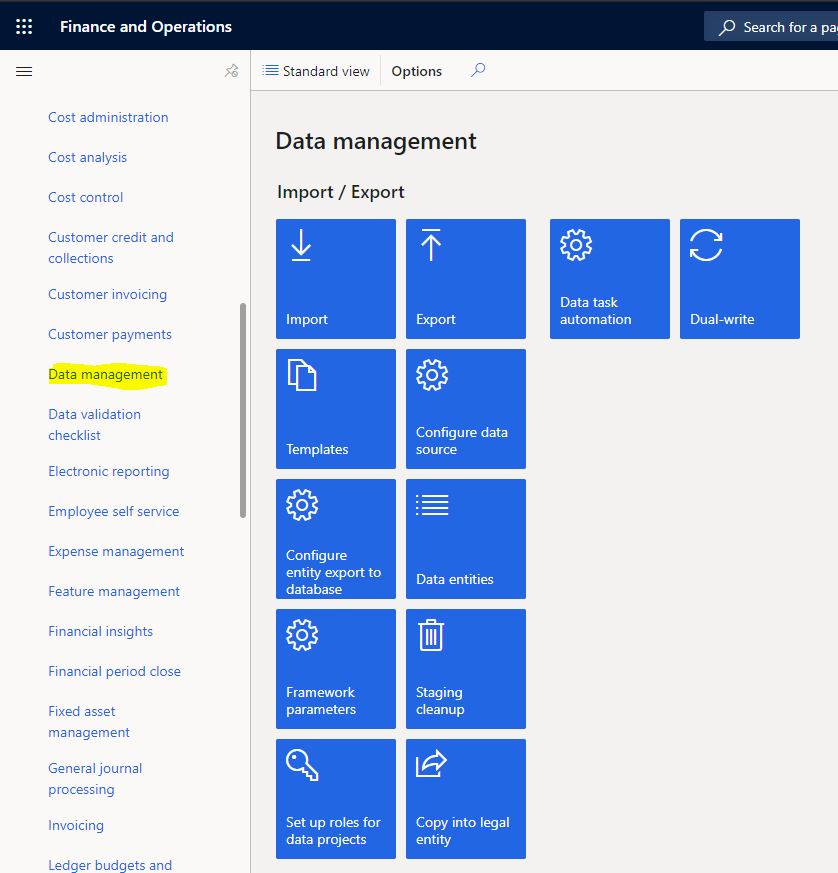
Task: Open the Data task automation tile
Action: pyautogui.click(x=610, y=278)
